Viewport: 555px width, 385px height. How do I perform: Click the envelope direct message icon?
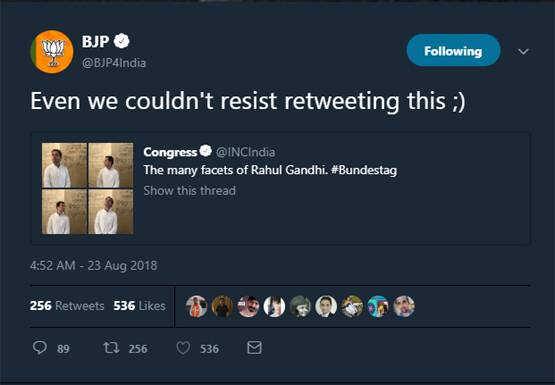tap(254, 348)
